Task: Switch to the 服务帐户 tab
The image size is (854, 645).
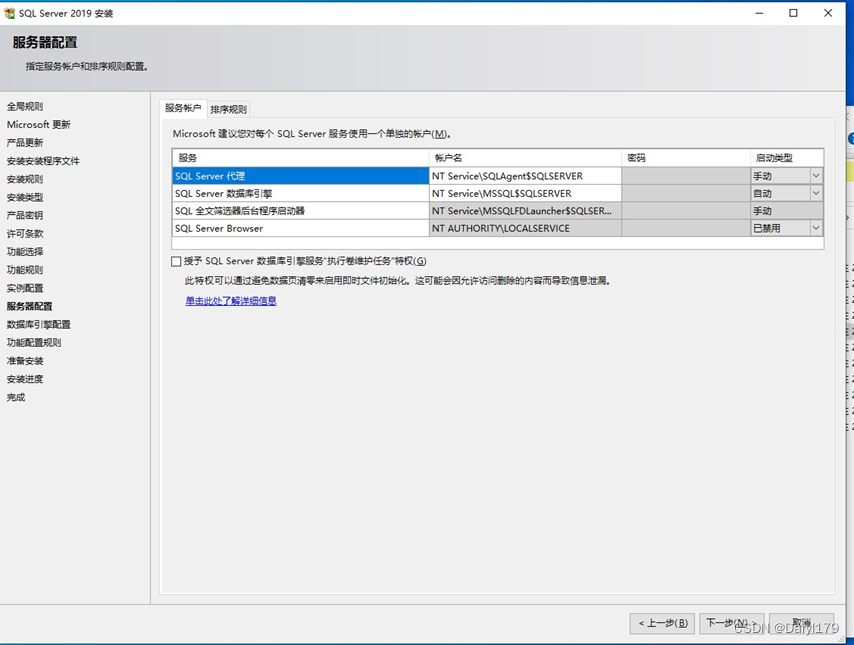Action: coord(183,108)
